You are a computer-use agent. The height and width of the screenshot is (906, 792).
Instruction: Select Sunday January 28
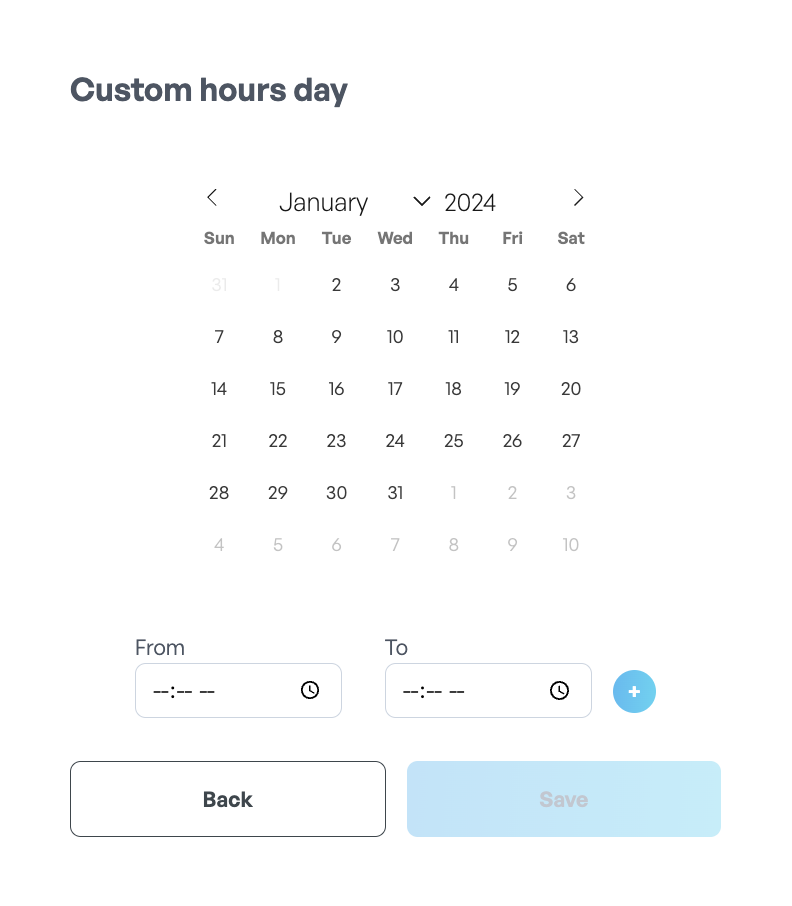coord(219,493)
